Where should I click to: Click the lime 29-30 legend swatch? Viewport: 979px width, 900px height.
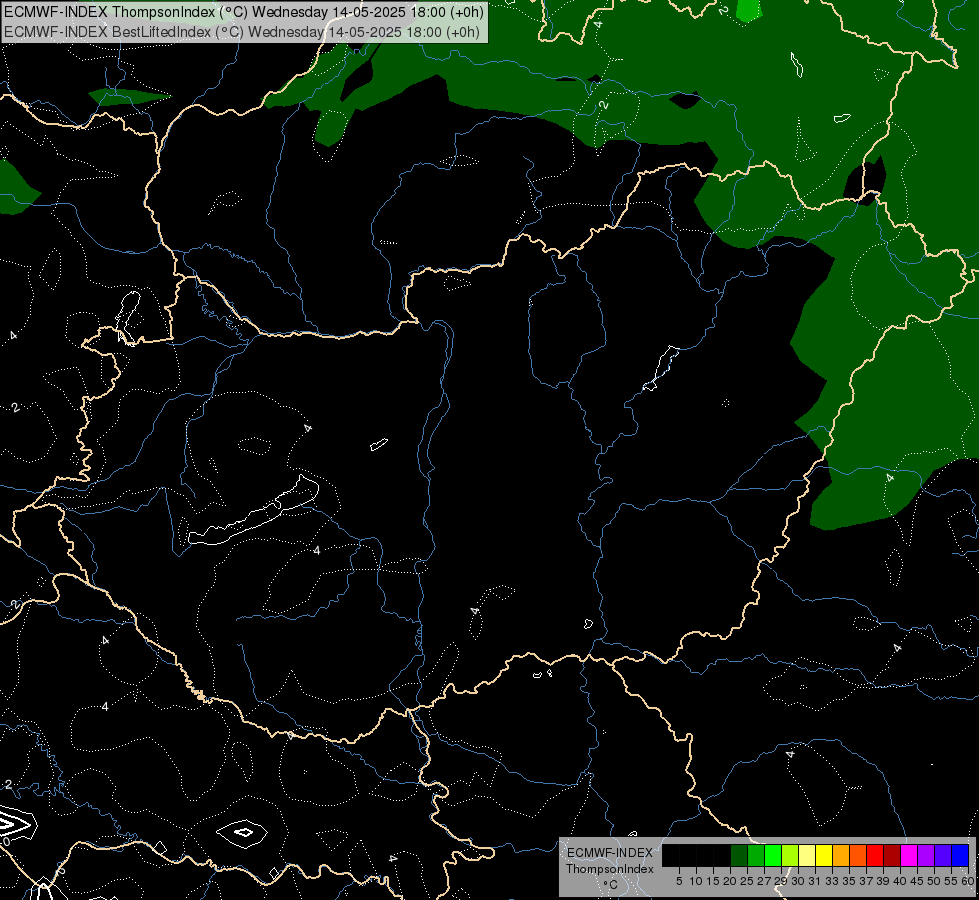(790, 855)
